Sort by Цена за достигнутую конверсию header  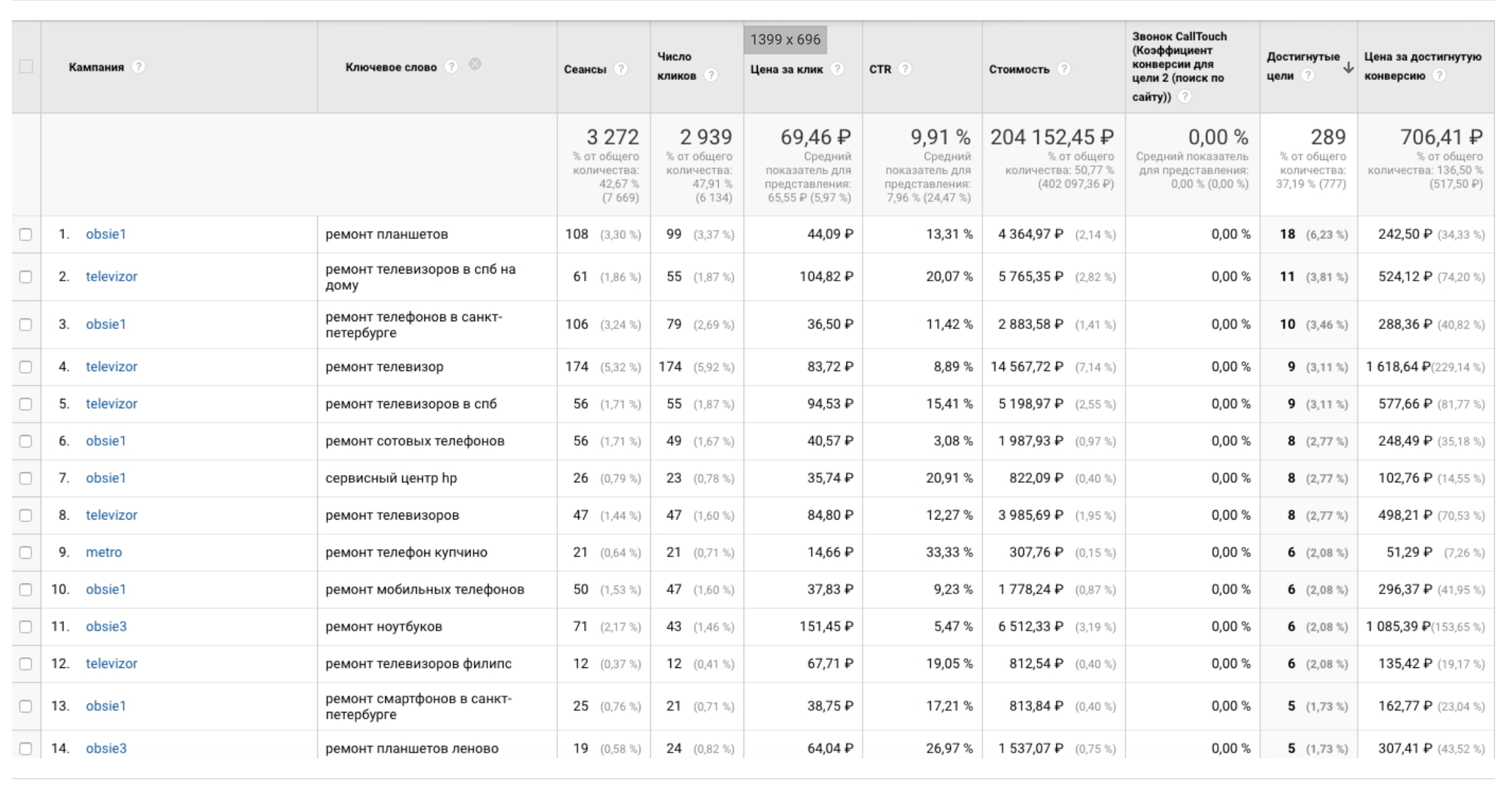pos(1423,66)
